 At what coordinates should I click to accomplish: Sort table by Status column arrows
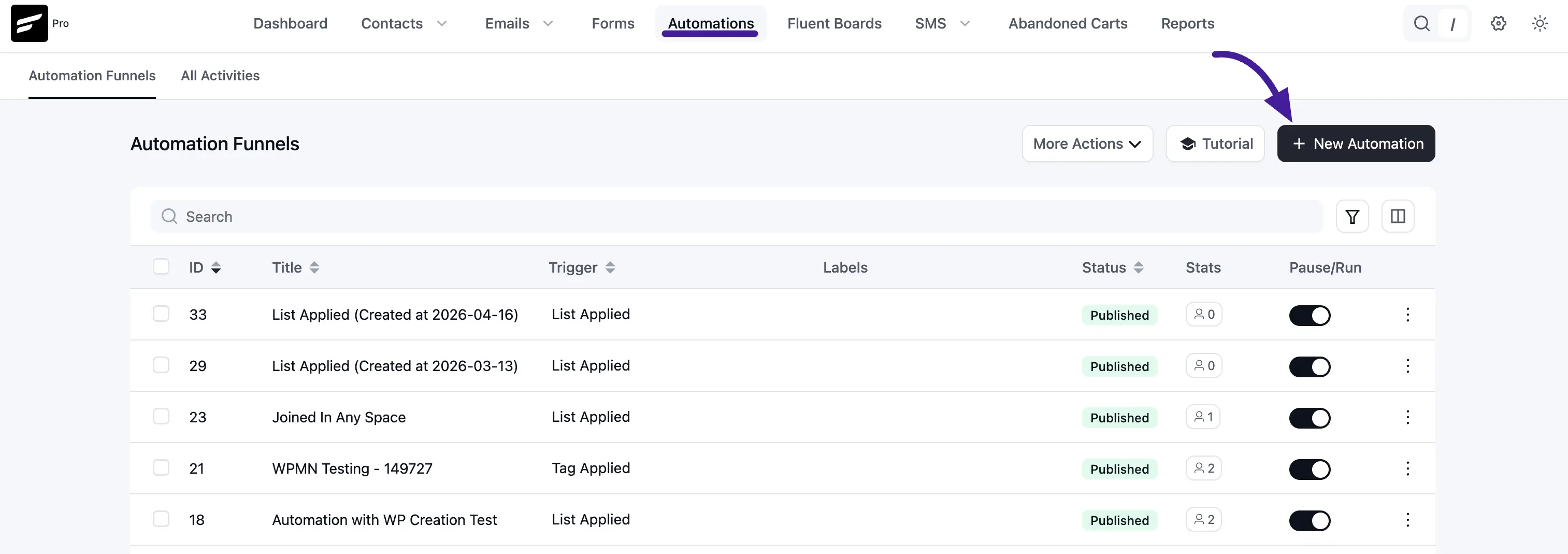click(1138, 267)
